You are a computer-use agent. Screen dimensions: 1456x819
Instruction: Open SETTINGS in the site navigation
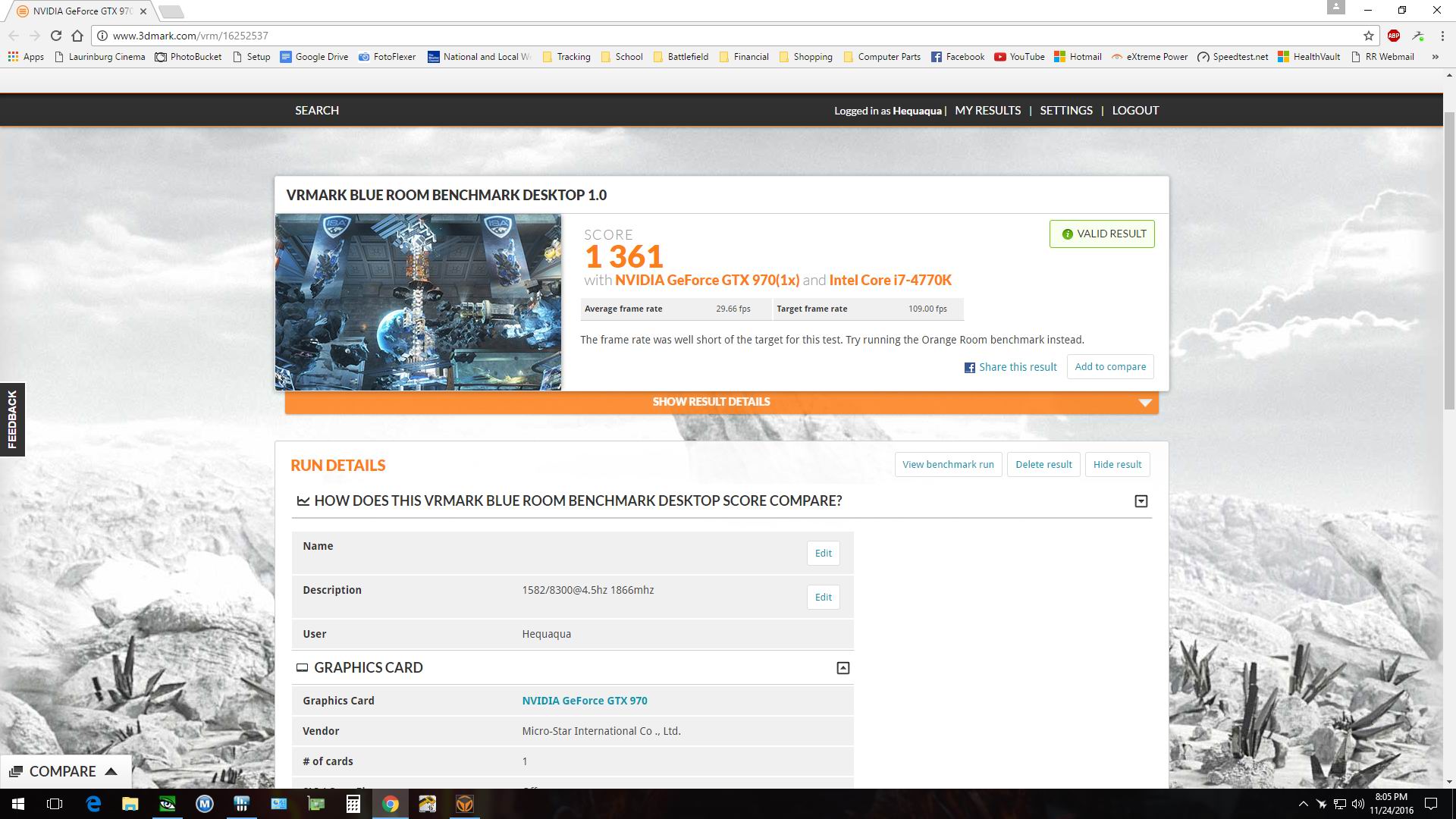1066,111
